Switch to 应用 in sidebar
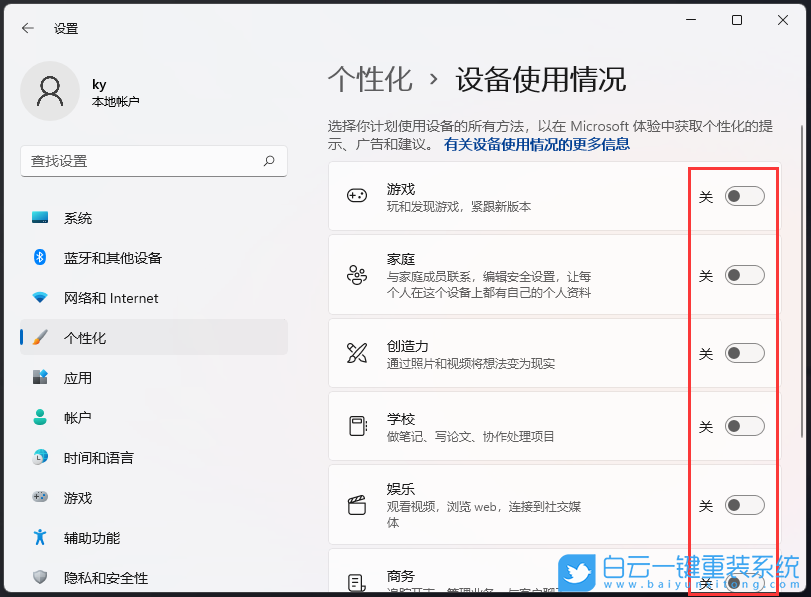 tap(40, 377)
